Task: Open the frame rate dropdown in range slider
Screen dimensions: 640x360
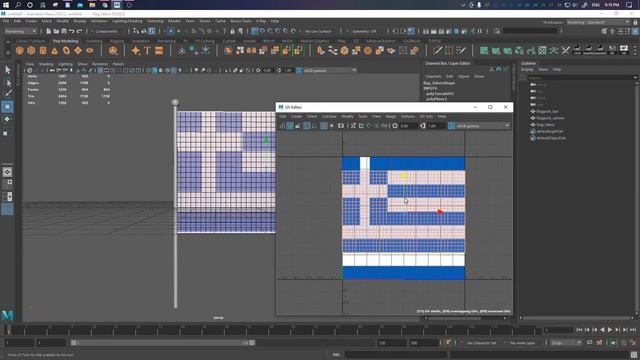Action: (x=566, y=343)
